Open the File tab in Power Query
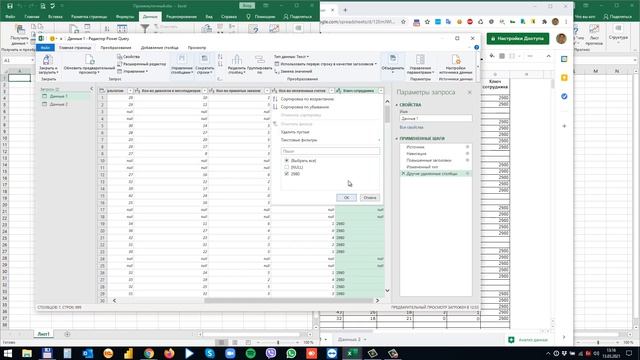The height and width of the screenshot is (360, 640). tap(45, 48)
